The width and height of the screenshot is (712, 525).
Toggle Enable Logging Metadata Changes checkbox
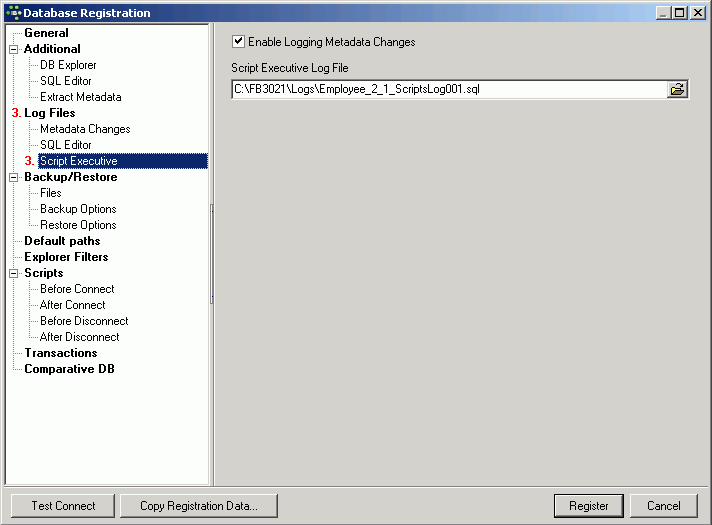click(238, 42)
